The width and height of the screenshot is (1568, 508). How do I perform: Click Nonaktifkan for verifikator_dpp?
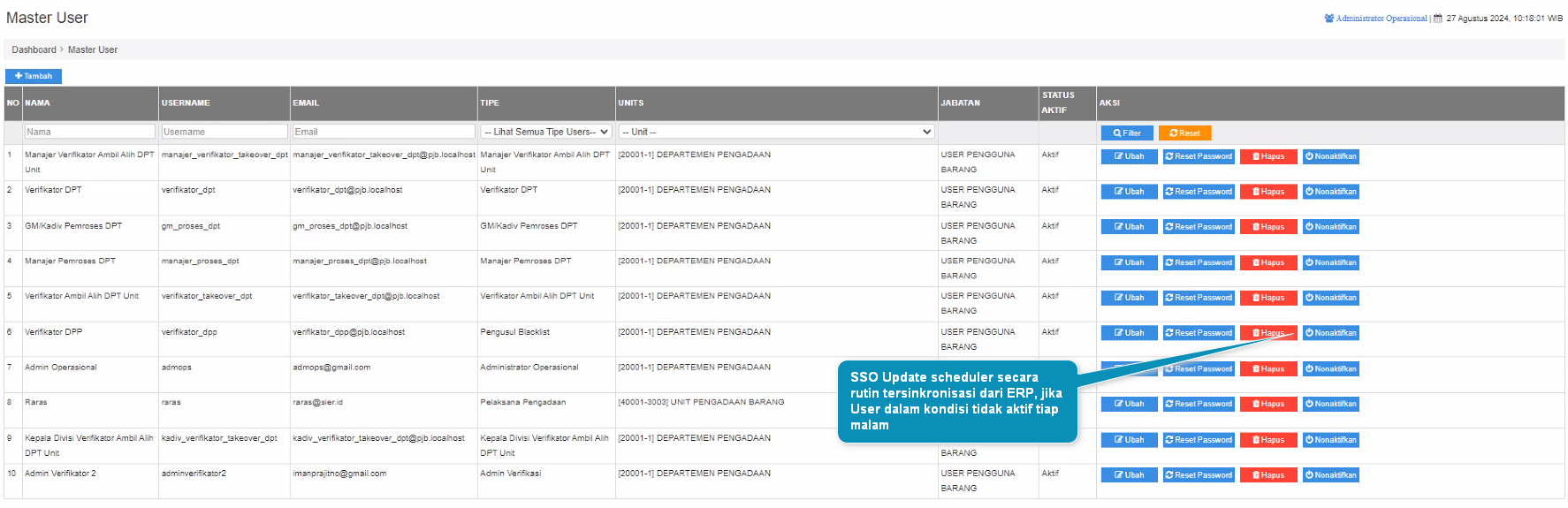click(x=1330, y=333)
